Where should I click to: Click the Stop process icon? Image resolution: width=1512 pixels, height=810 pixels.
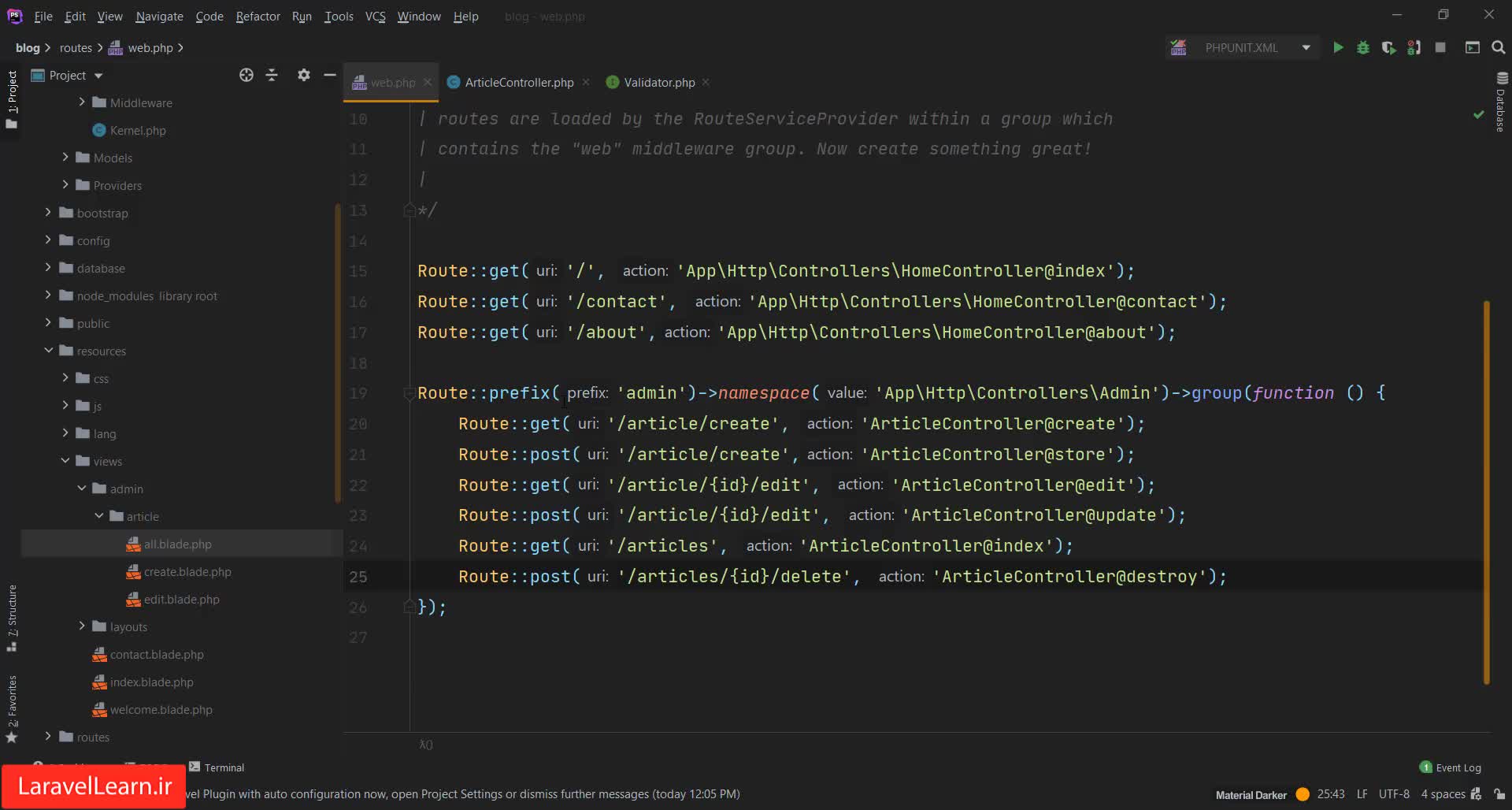1440,48
